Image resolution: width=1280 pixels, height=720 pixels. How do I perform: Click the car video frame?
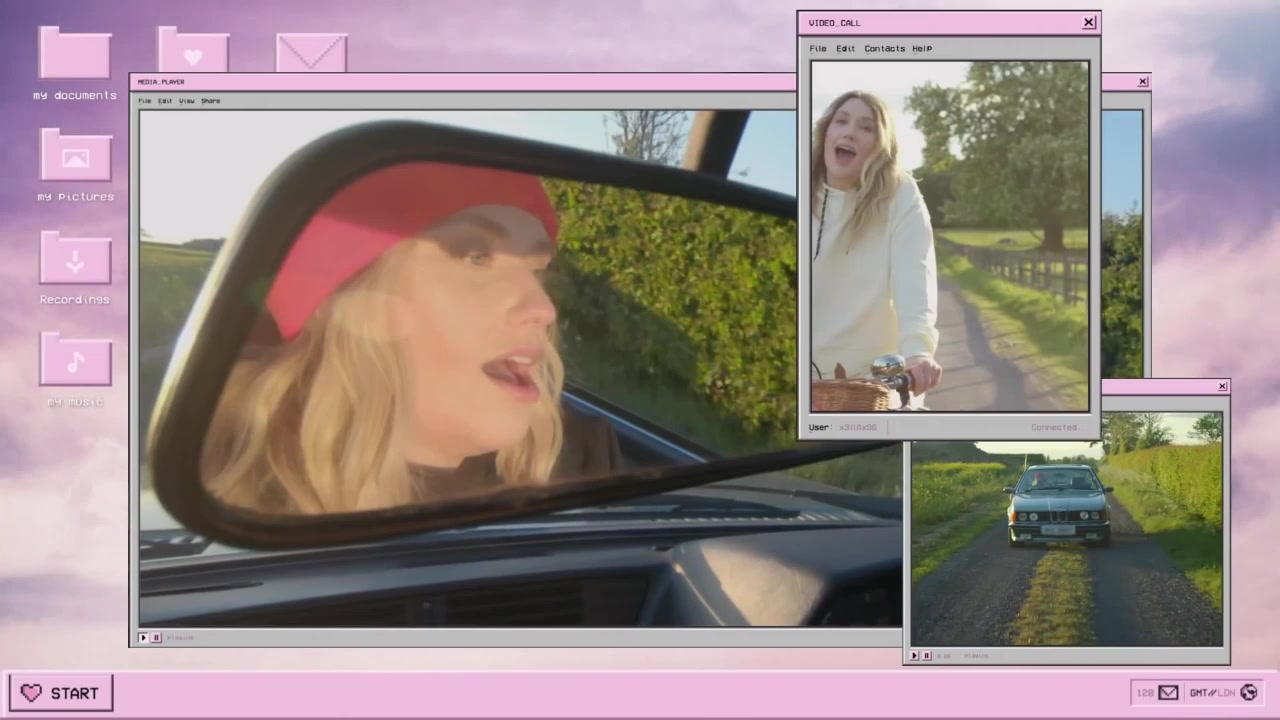pos(1067,529)
